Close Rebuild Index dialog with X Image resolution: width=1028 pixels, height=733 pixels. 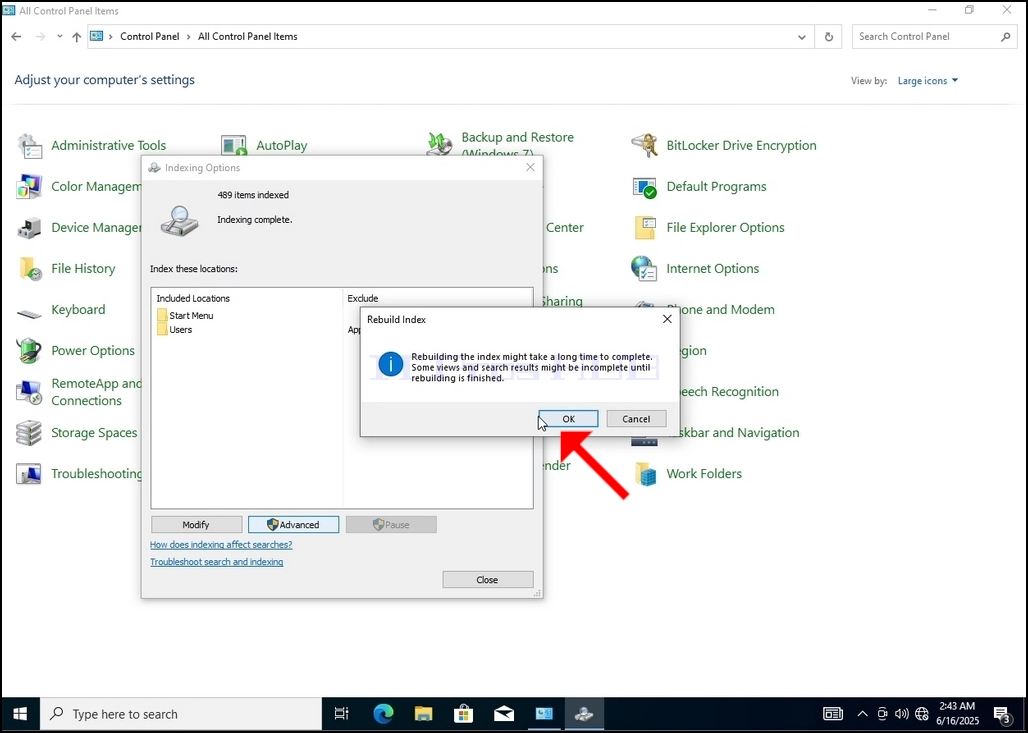pos(667,319)
